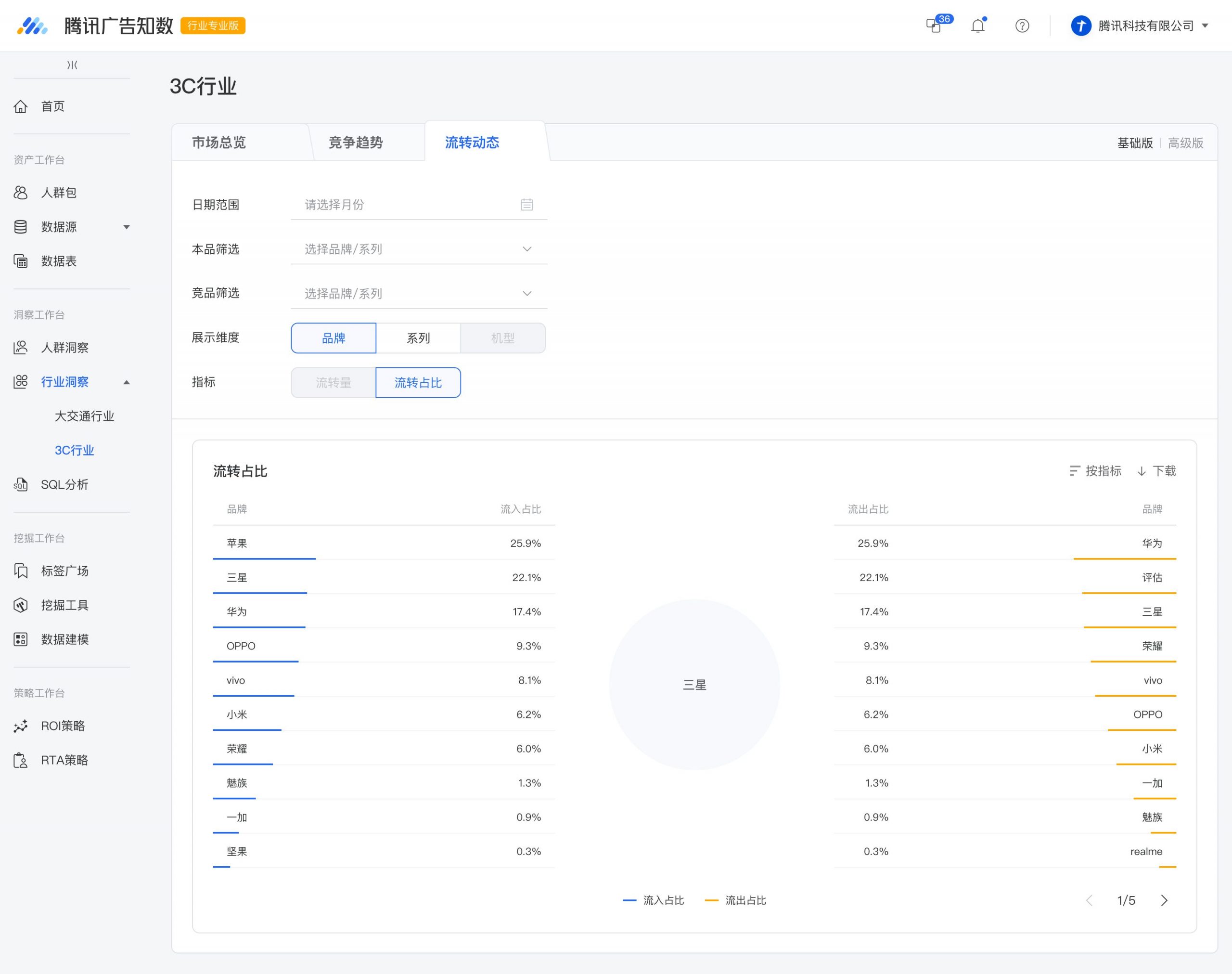
Task: Click the 数据建模 link
Action: pyautogui.click(x=64, y=639)
